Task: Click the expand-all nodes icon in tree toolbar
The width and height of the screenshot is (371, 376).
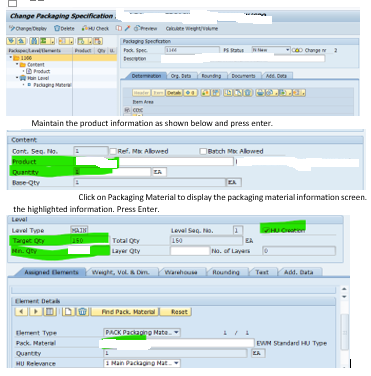Action: pos(11,41)
